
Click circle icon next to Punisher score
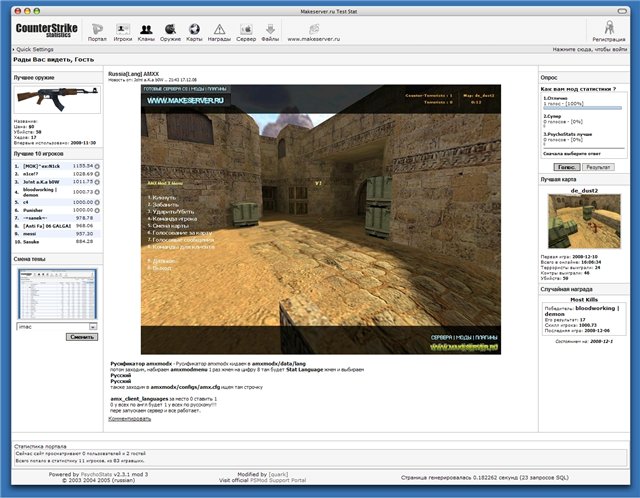click(x=97, y=211)
